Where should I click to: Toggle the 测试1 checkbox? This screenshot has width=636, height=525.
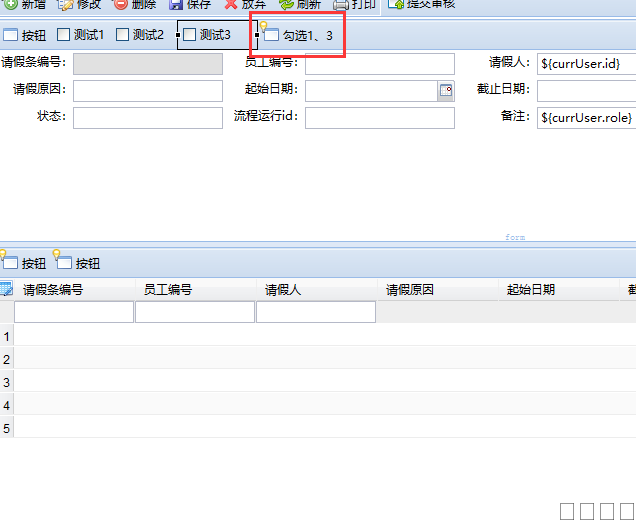click(64, 35)
